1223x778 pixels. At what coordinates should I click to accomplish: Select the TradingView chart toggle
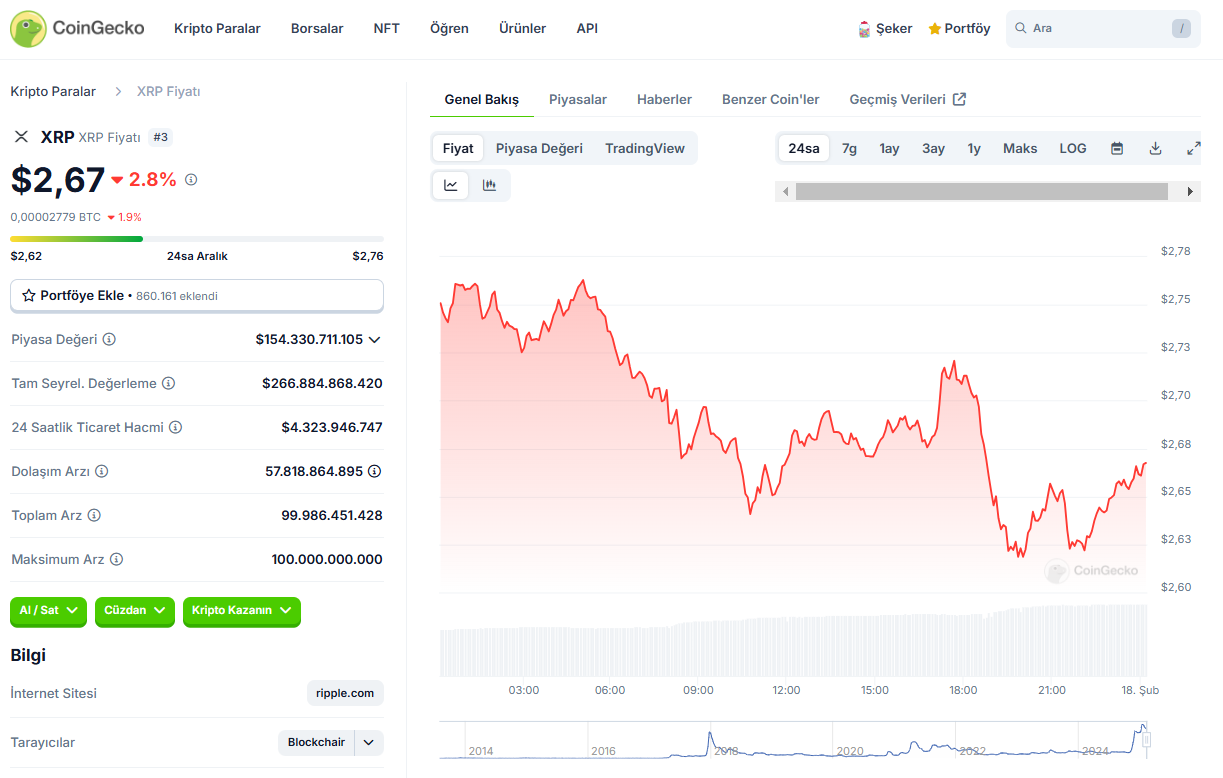(645, 148)
